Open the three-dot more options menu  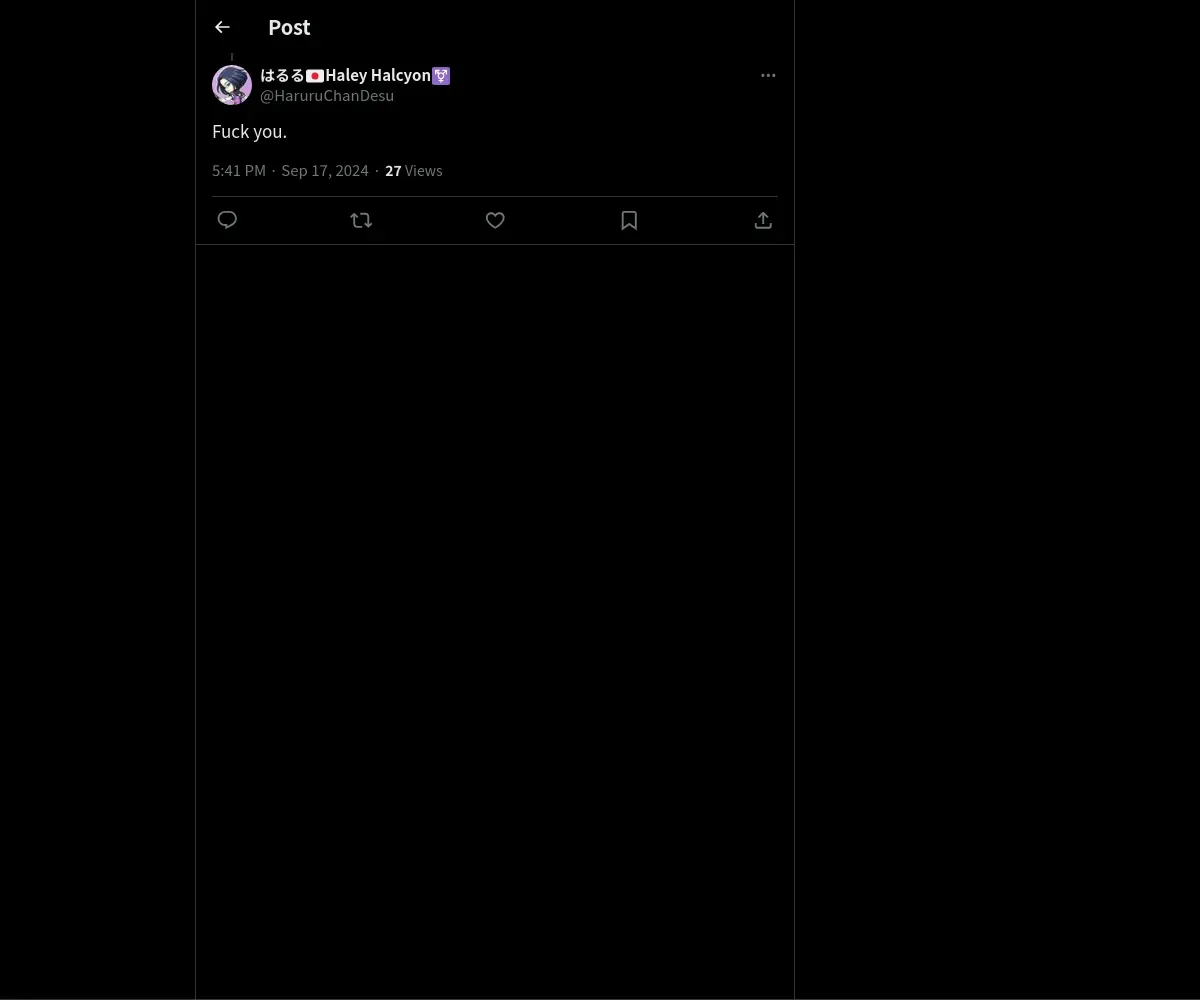click(x=768, y=75)
